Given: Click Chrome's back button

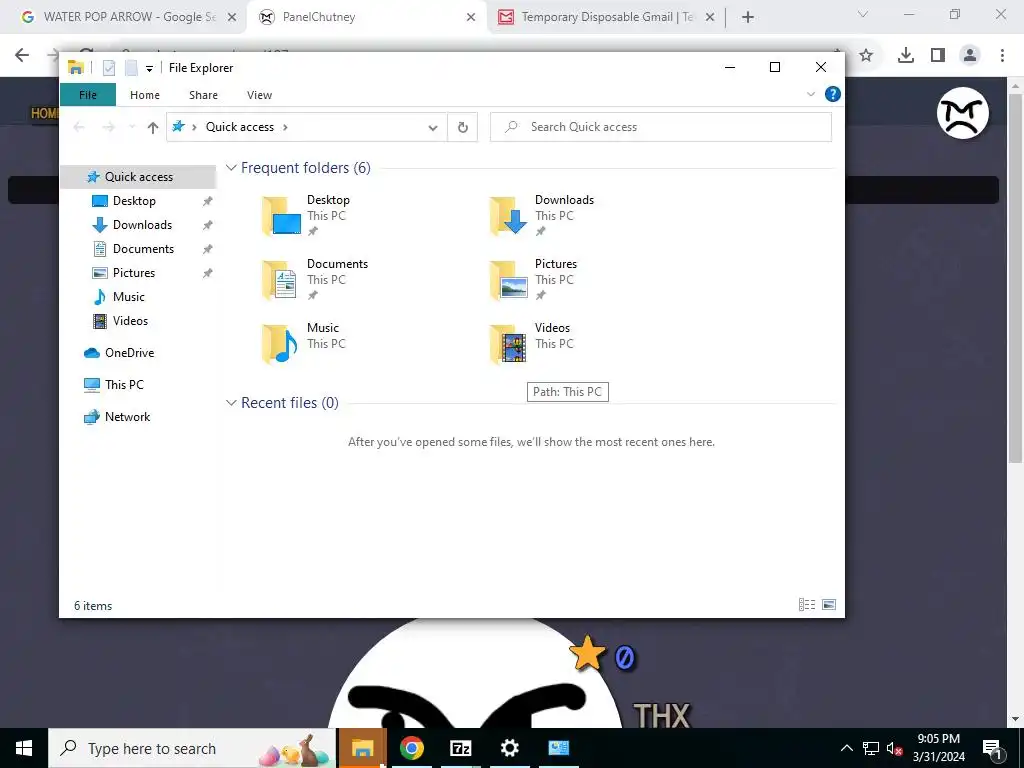Looking at the screenshot, I should pyautogui.click(x=22, y=56).
